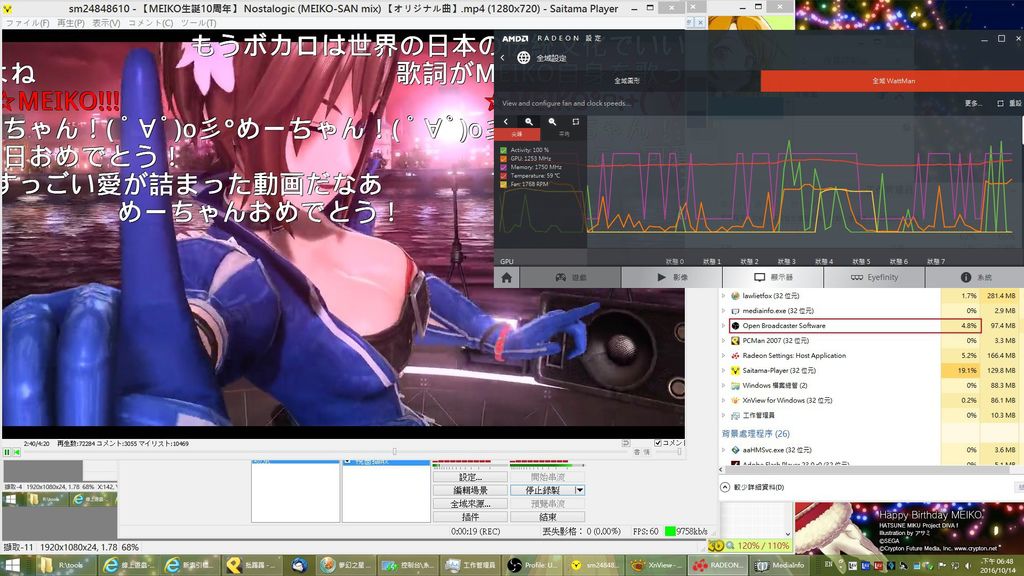Image resolution: width=1024 pixels, height=576 pixels.
Task: Open the コメント(C) menu in Saitama Player
Action: coord(150,23)
